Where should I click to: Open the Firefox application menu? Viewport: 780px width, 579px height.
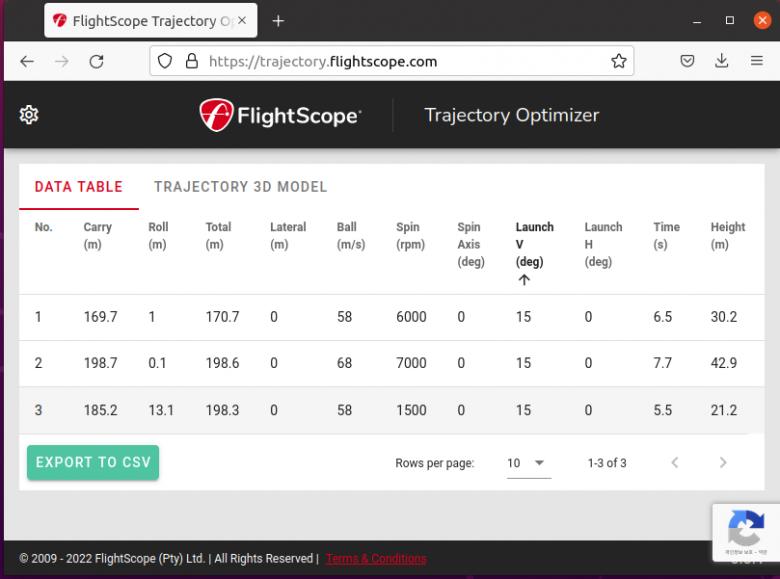[x=756, y=61]
